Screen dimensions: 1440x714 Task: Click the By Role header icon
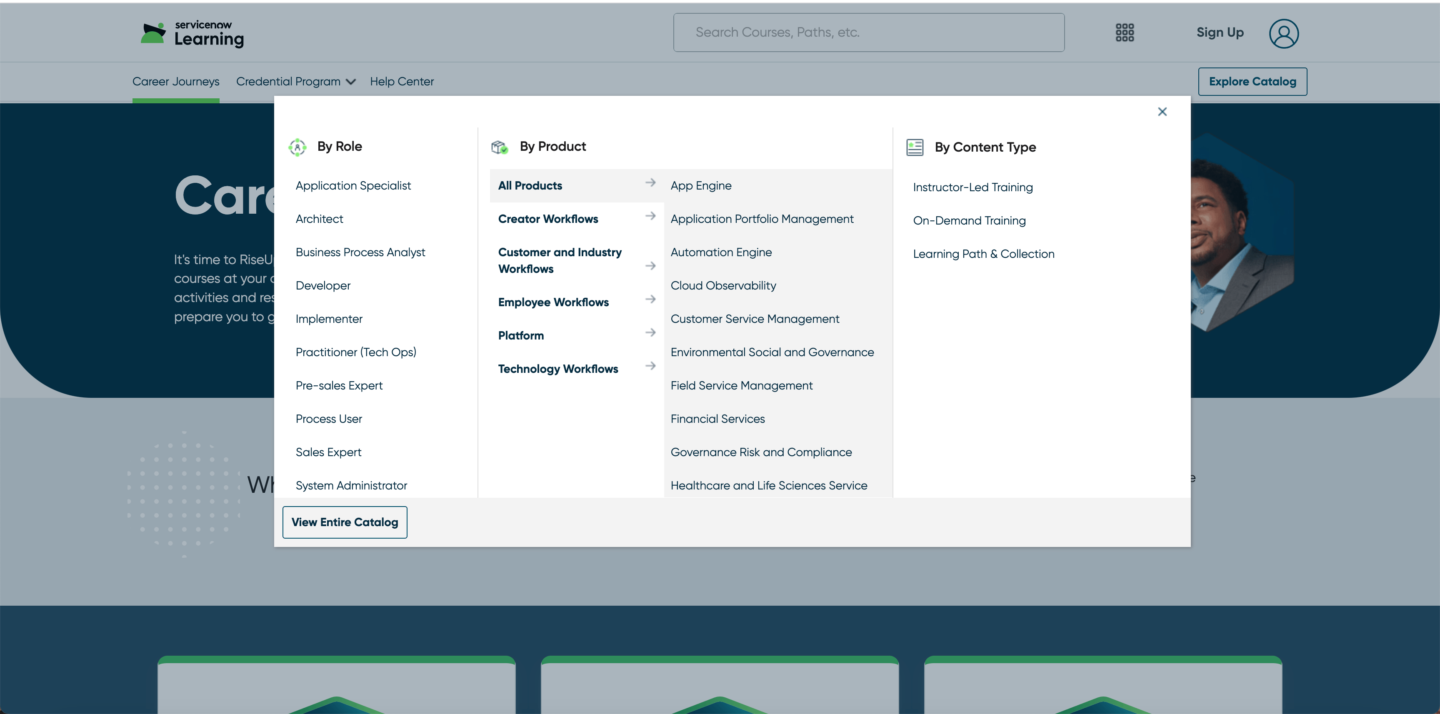tap(297, 147)
